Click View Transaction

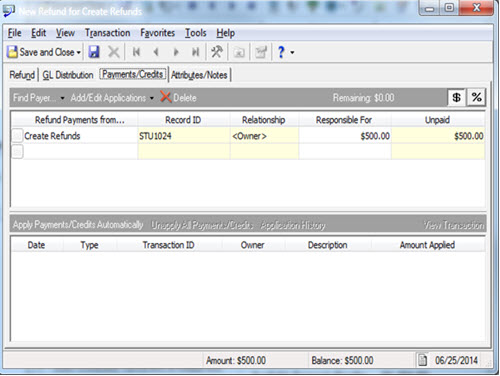tap(454, 225)
